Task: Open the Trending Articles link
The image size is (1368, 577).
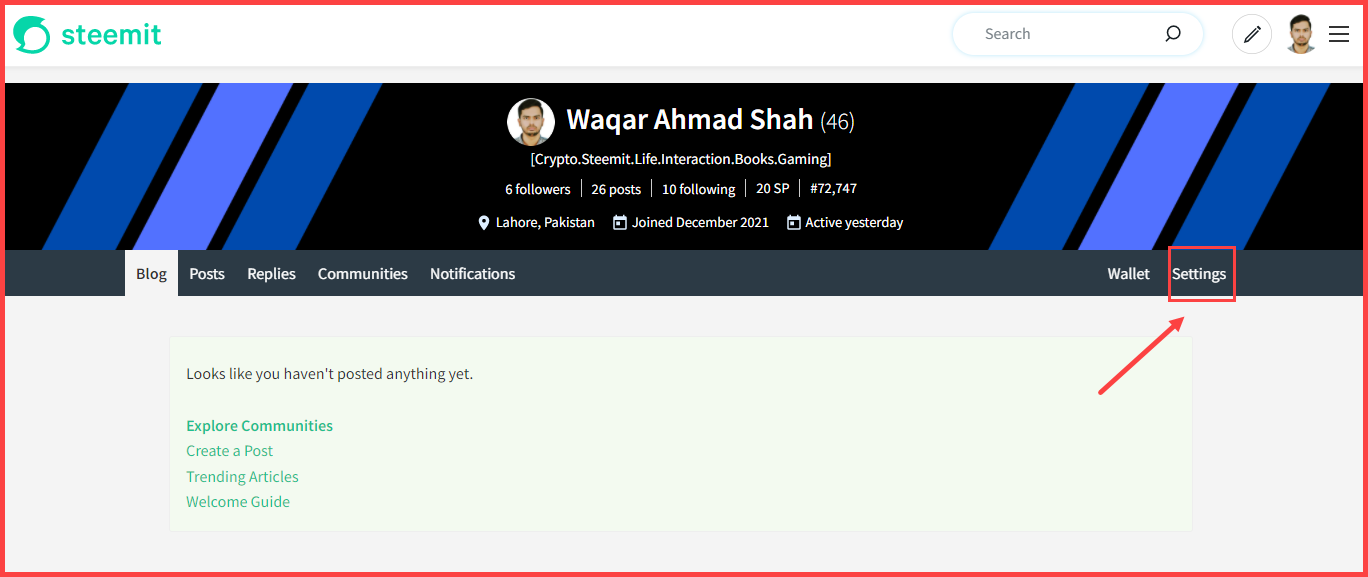Action: [x=242, y=477]
